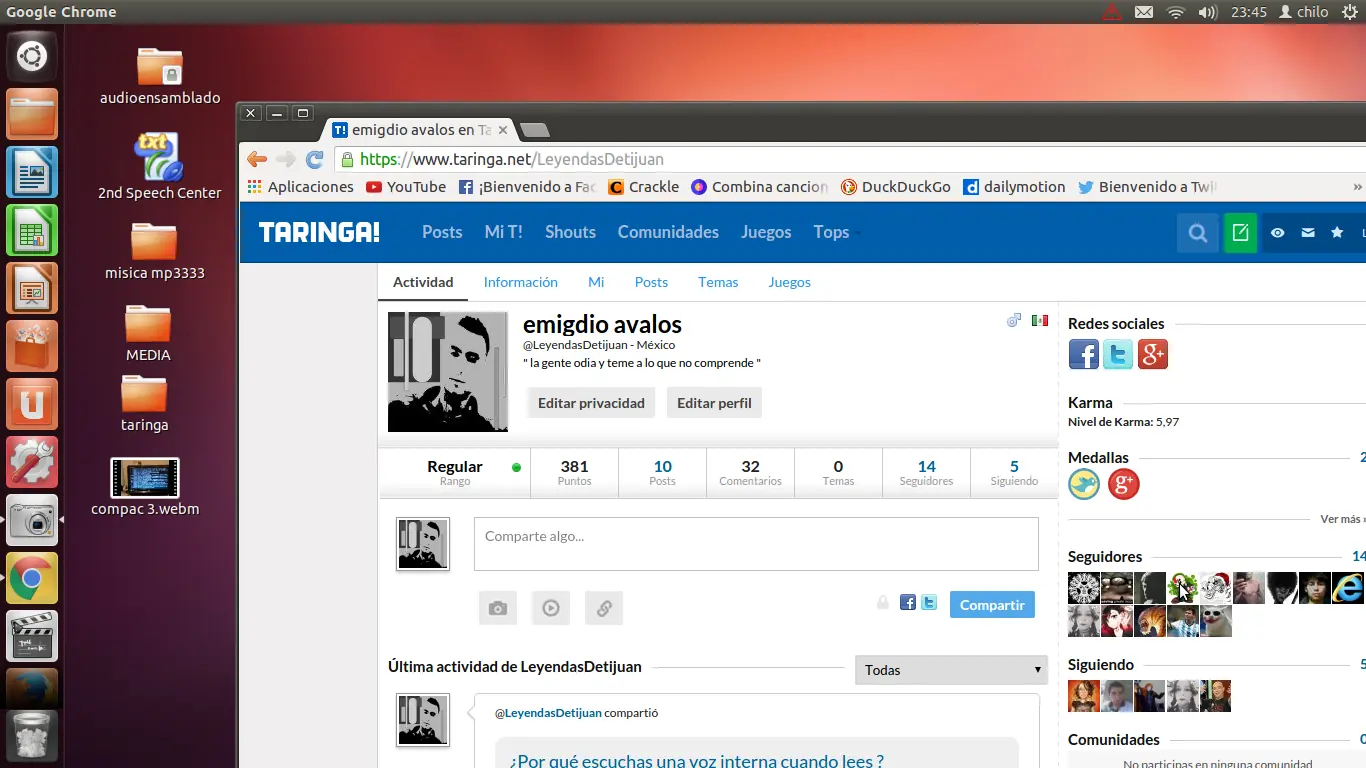Screen dimensions: 1366x768
Task: Click the TARINGA! logo
Action: click(x=319, y=233)
